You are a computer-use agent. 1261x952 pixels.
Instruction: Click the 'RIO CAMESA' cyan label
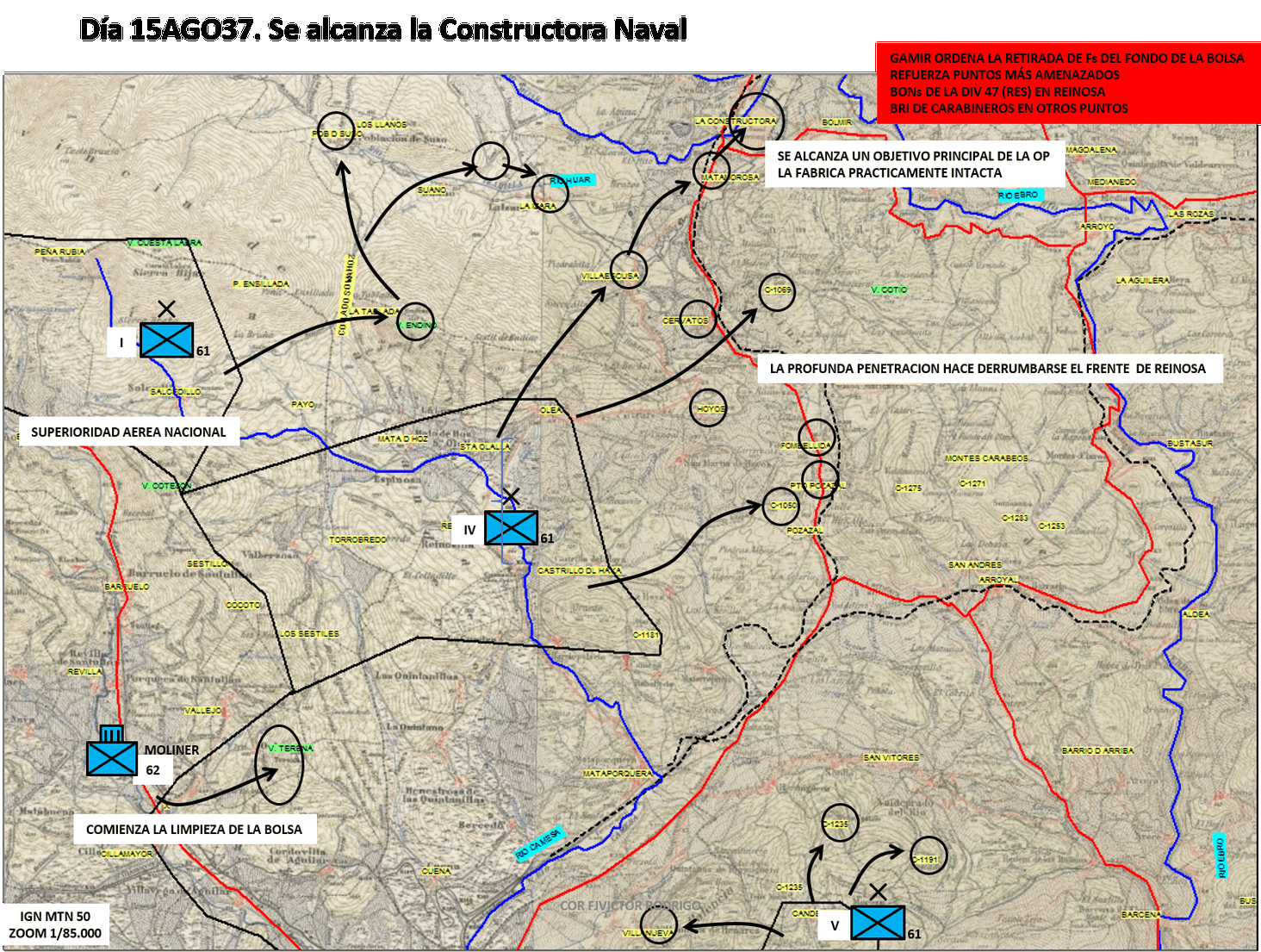(x=538, y=843)
